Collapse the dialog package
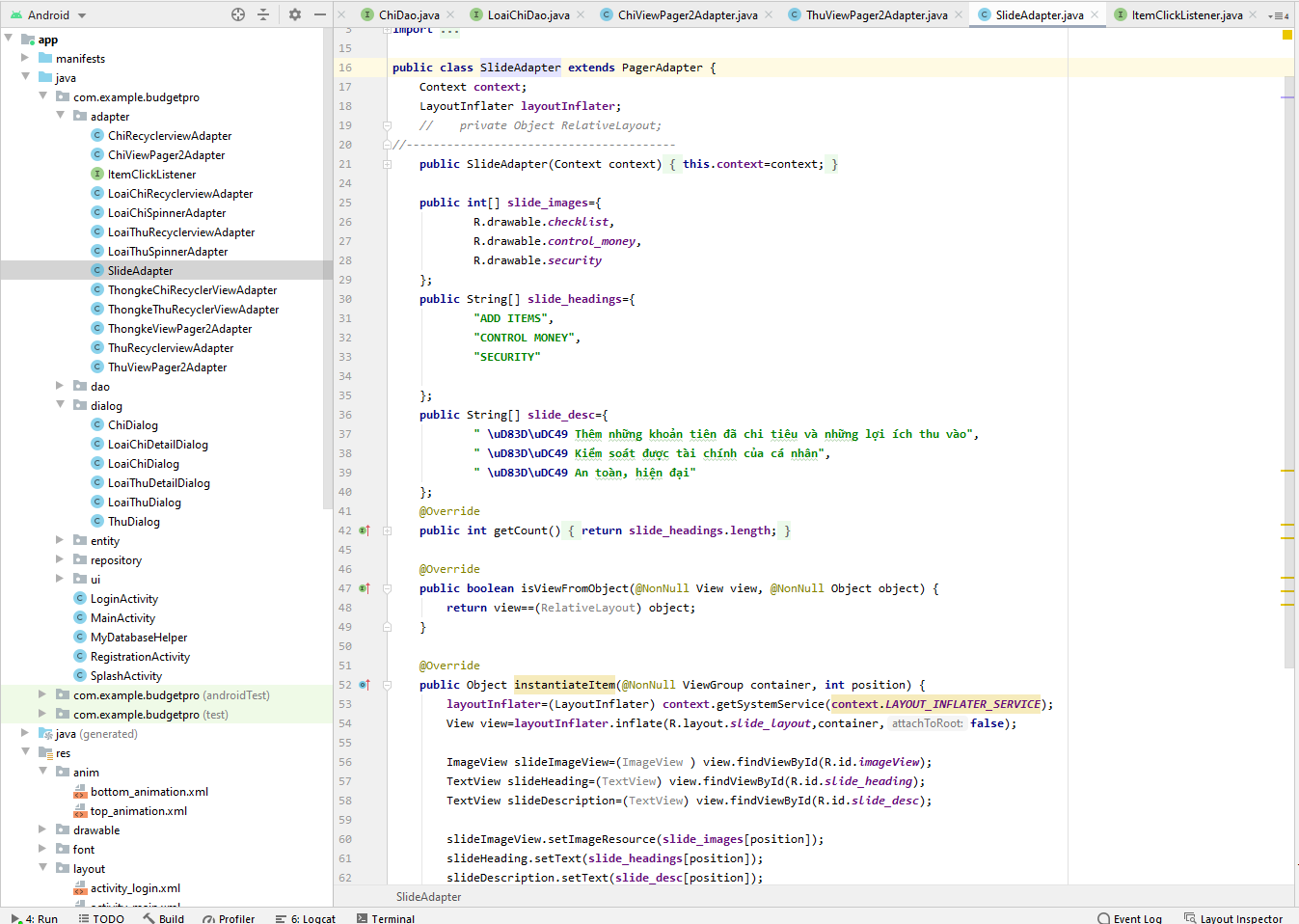1299x924 pixels. pos(61,405)
